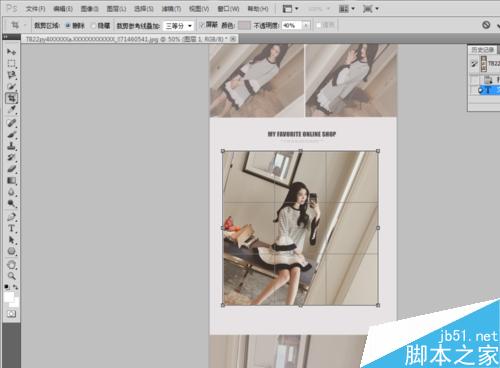Select the Rectangular Marquee tool
The height and width of the screenshot is (368, 500).
click(11, 63)
